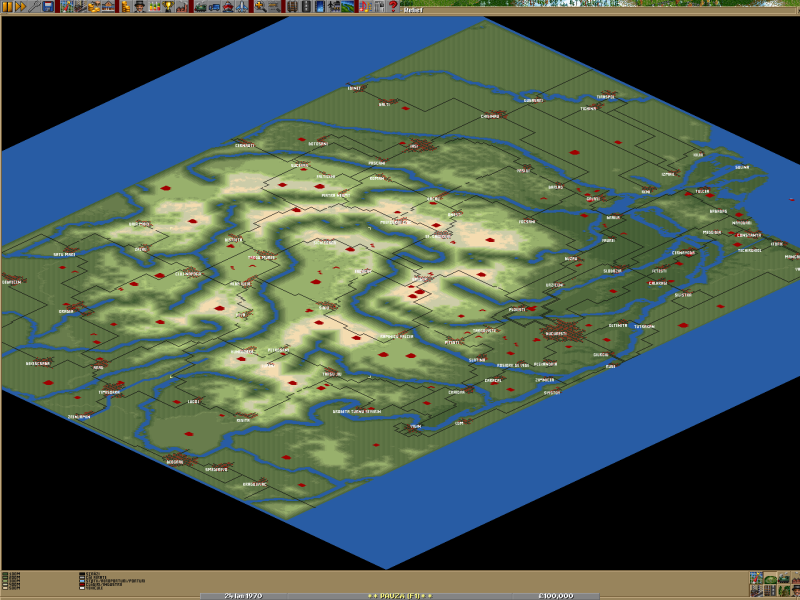
Task: Click the date 24 Ian 1970 in status bar
Action: [243, 596]
